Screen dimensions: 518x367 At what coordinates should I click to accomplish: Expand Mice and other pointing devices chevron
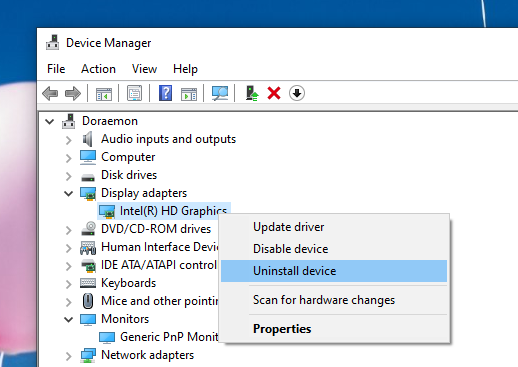pyautogui.click(x=69, y=302)
